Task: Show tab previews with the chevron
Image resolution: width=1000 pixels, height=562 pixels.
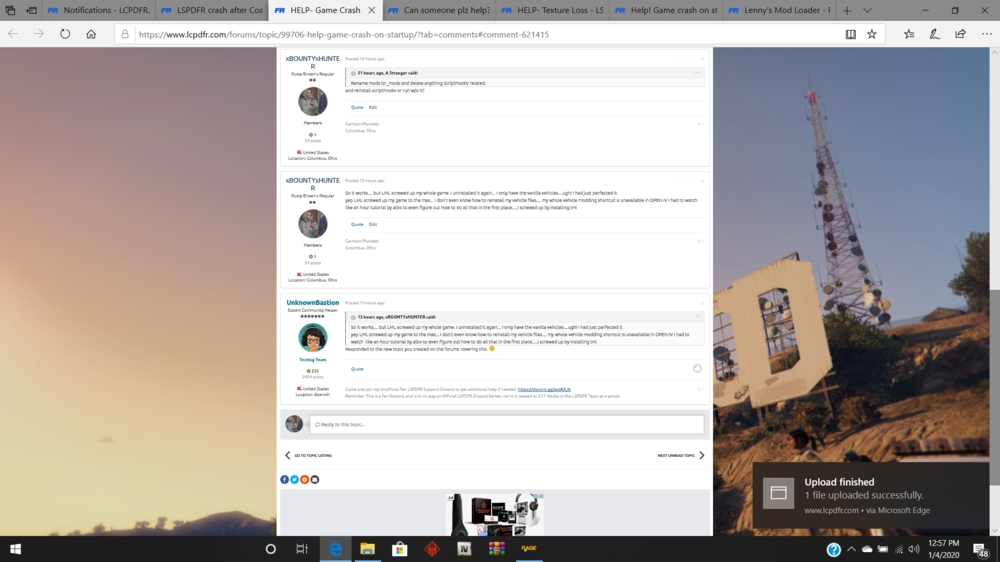Action: (x=867, y=10)
